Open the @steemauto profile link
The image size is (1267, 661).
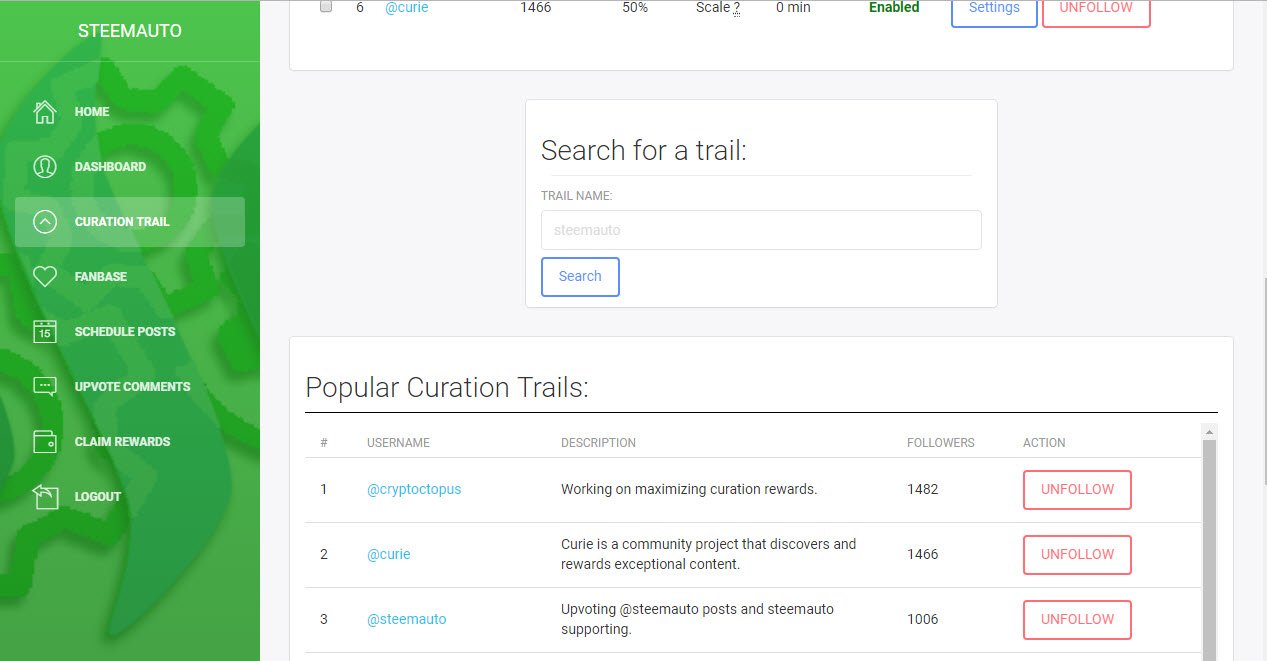(x=407, y=619)
